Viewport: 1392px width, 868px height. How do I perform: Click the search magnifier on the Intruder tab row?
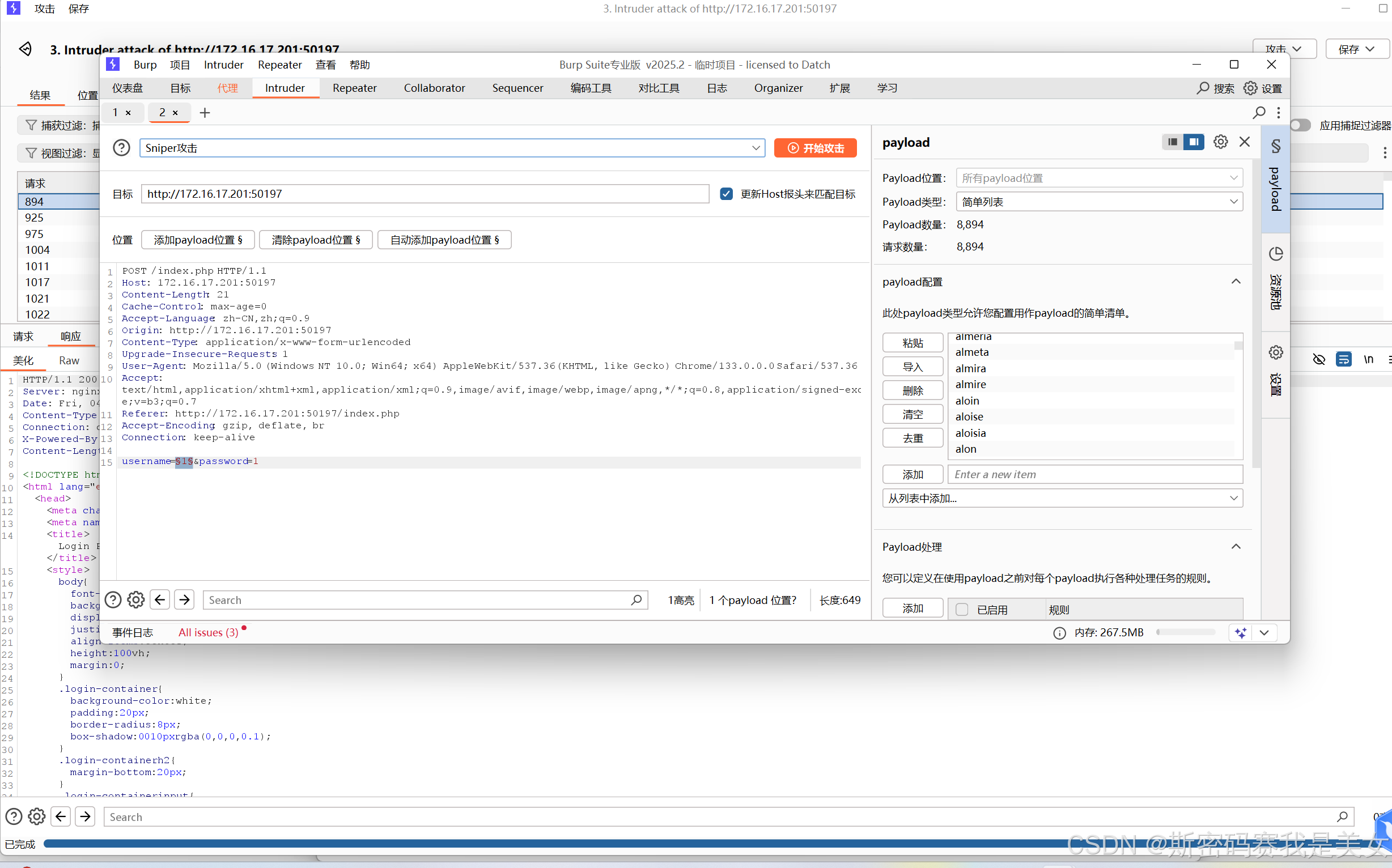pyautogui.click(x=1259, y=113)
